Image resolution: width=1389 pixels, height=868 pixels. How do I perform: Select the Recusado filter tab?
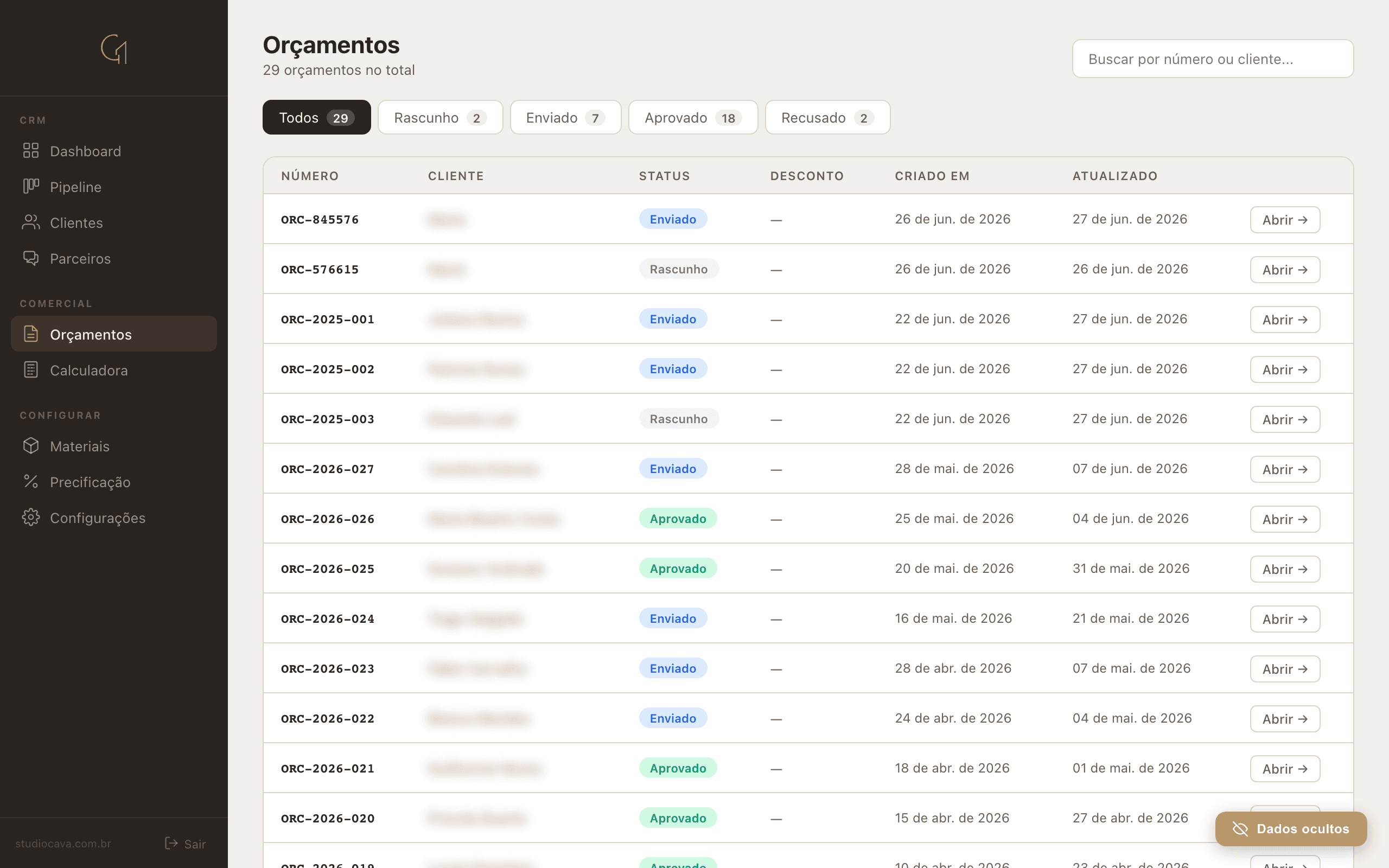827,118
